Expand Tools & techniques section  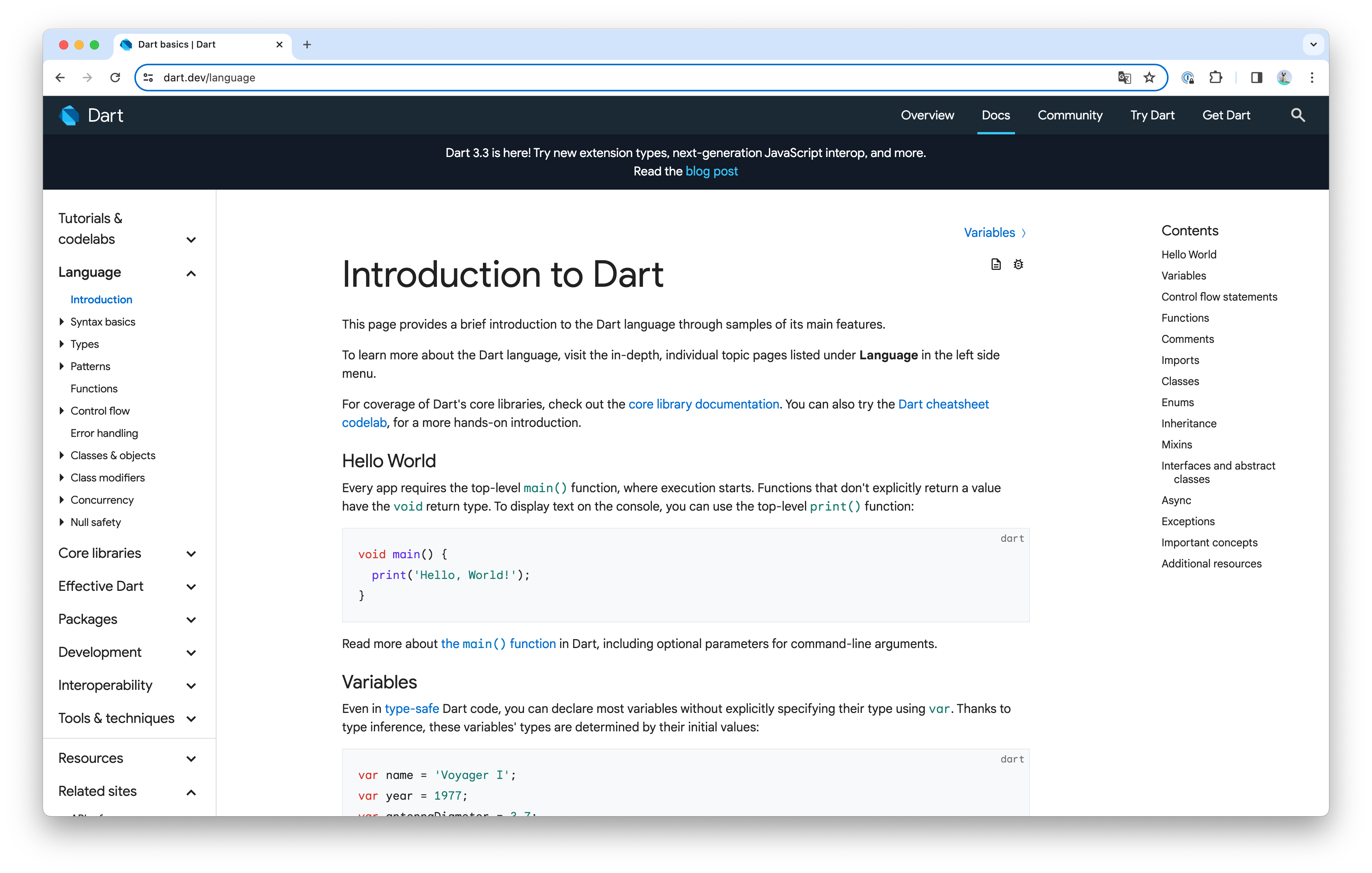tap(127, 719)
